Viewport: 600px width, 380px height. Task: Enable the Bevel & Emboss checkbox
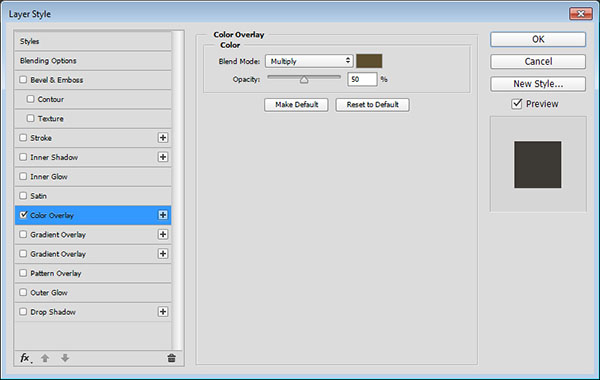(x=23, y=80)
